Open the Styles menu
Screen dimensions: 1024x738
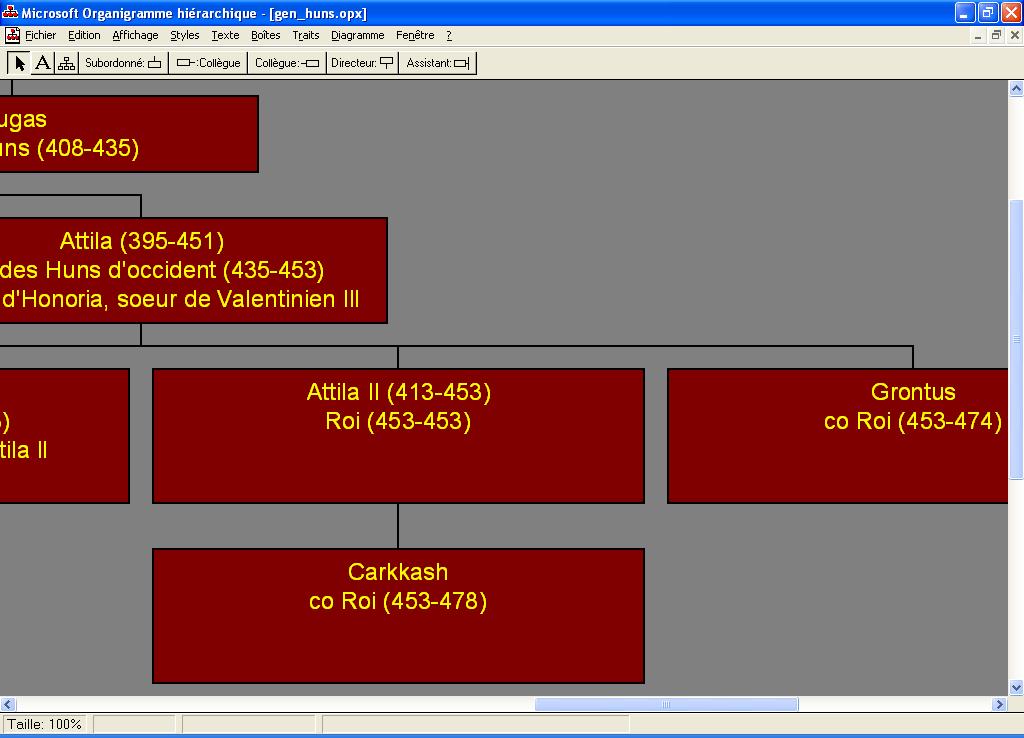pyautogui.click(x=184, y=35)
